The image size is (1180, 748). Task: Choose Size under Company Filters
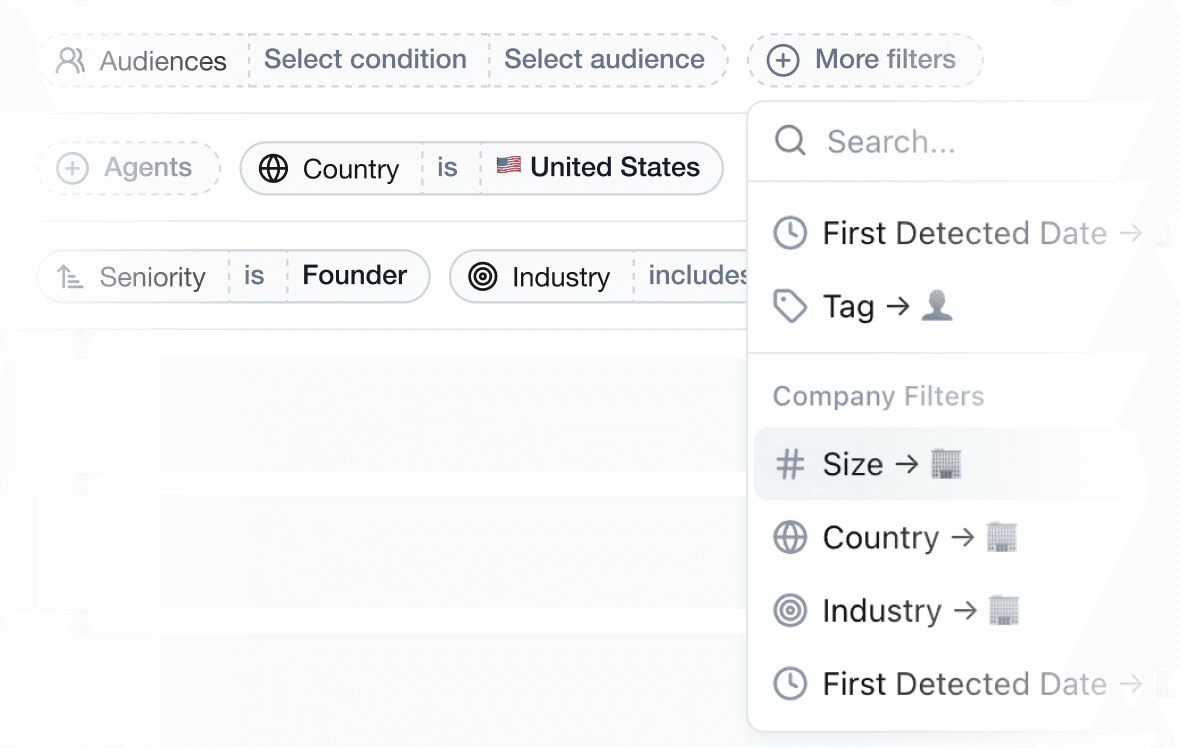pyautogui.click(x=853, y=464)
